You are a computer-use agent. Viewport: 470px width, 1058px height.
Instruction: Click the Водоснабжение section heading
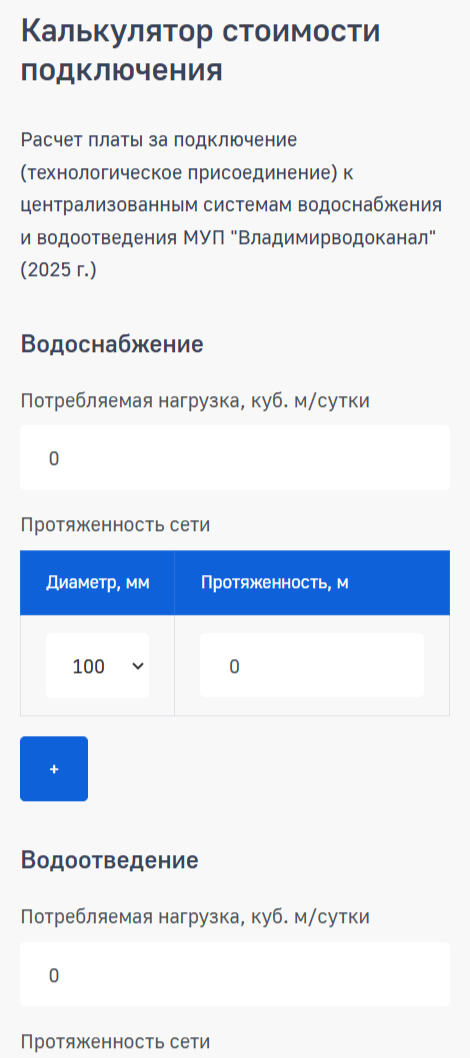[x=112, y=344]
